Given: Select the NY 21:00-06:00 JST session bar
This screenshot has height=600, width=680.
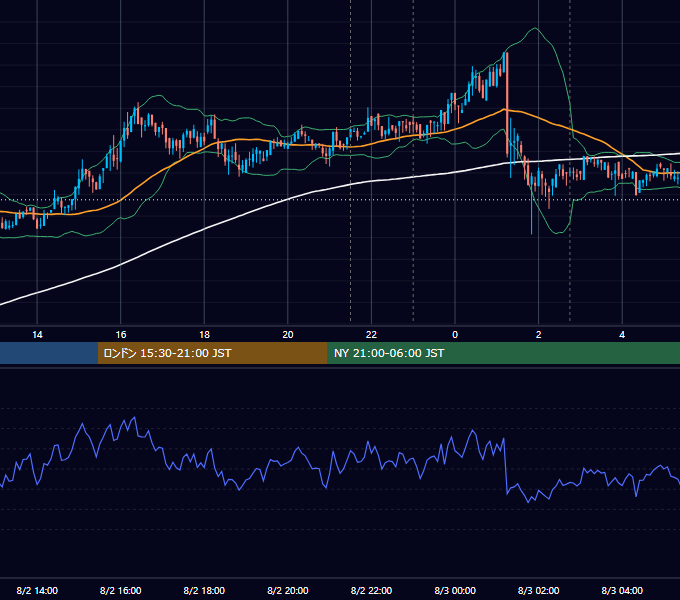Looking at the screenshot, I should (503, 353).
